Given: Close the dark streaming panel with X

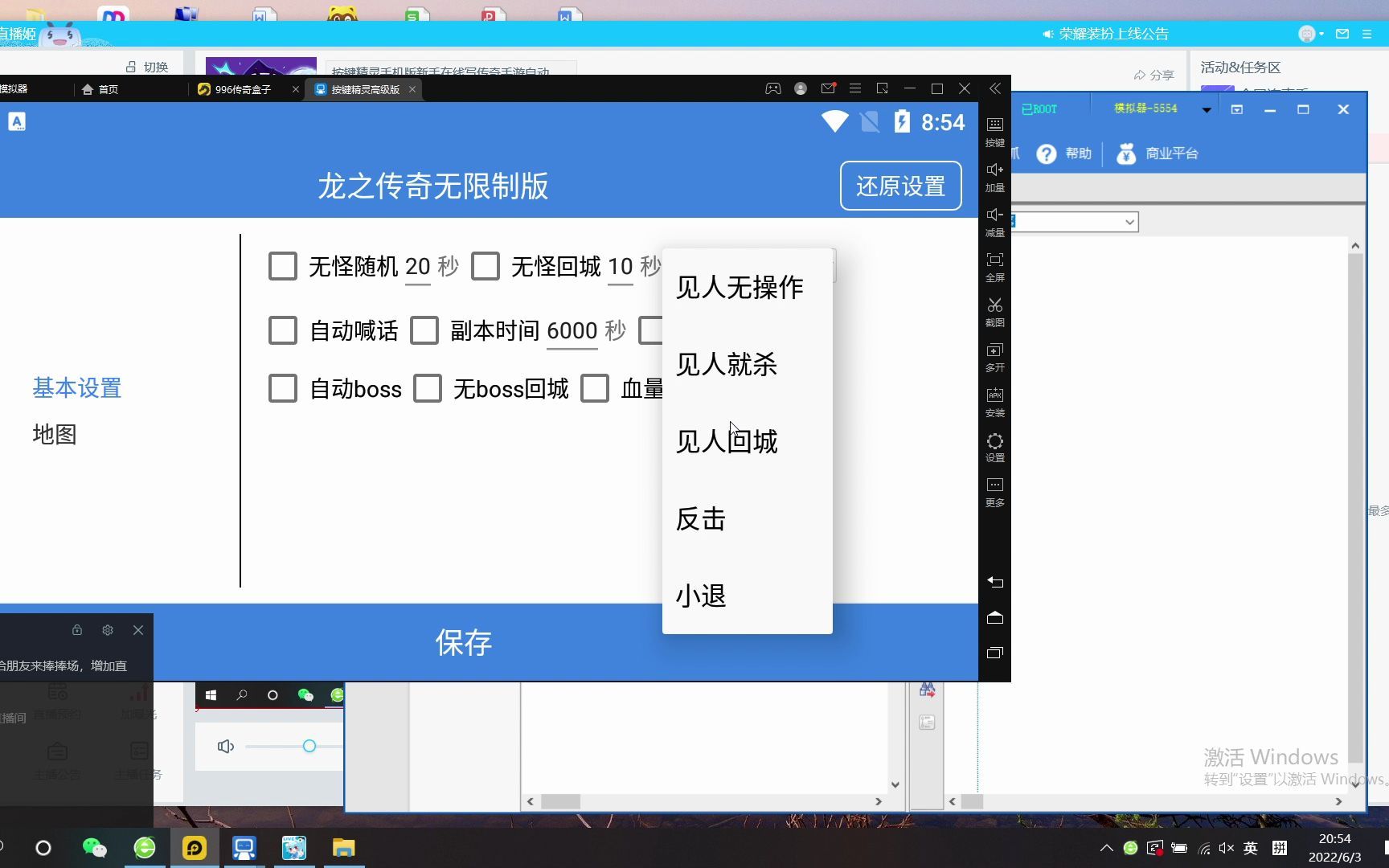Looking at the screenshot, I should tap(138, 630).
